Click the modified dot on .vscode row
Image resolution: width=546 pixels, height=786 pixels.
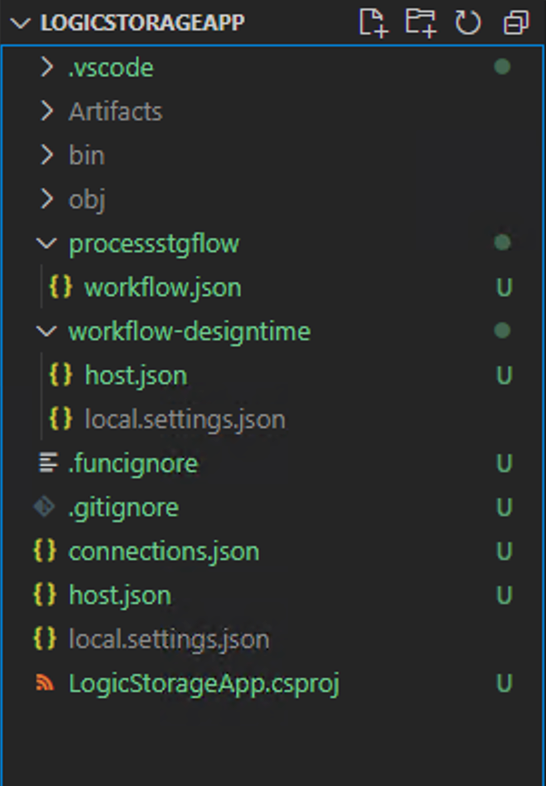(502, 67)
